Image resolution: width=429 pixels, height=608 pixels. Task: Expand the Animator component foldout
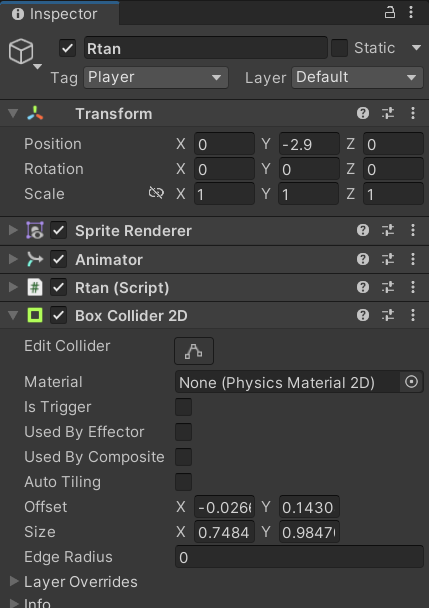click(13, 259)
